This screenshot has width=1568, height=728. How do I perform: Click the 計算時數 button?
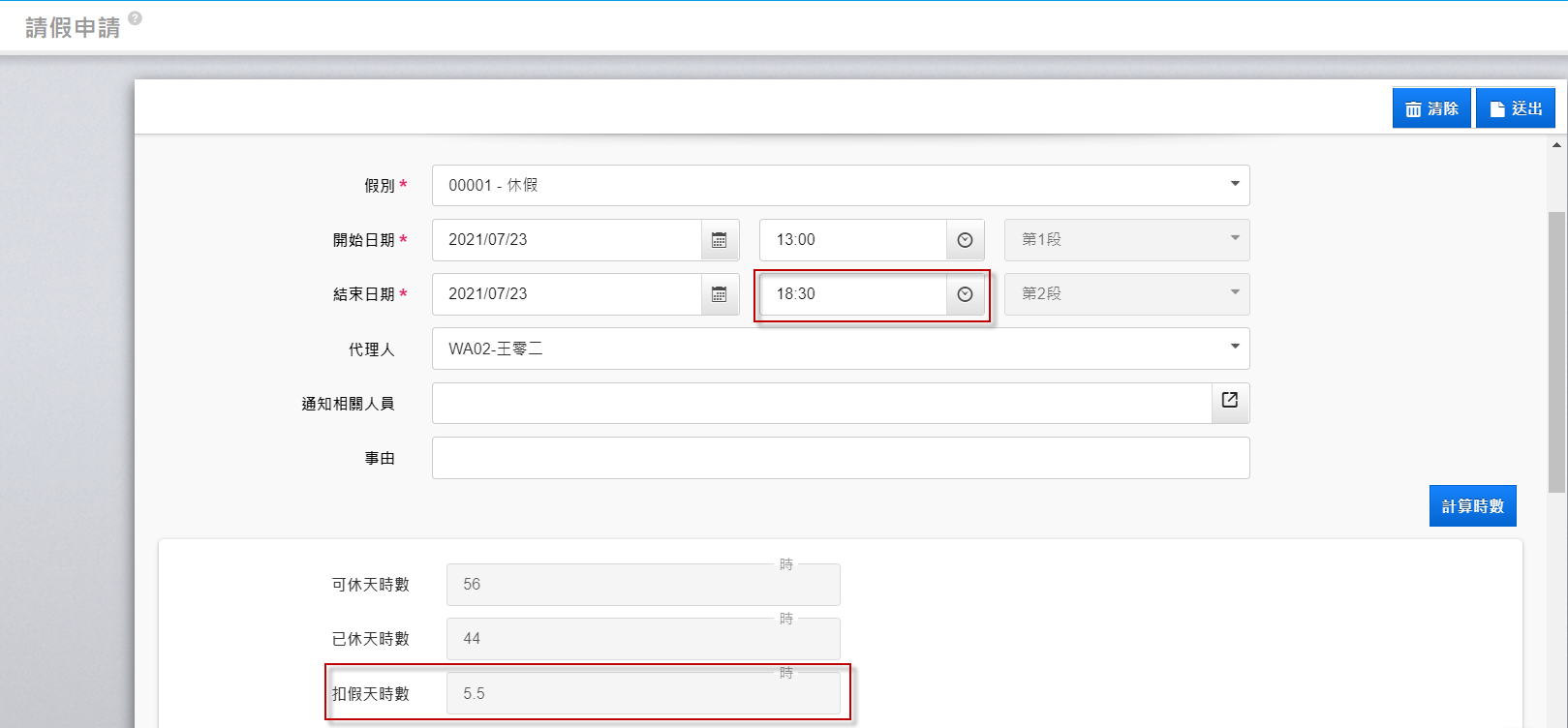(1472, 506)
